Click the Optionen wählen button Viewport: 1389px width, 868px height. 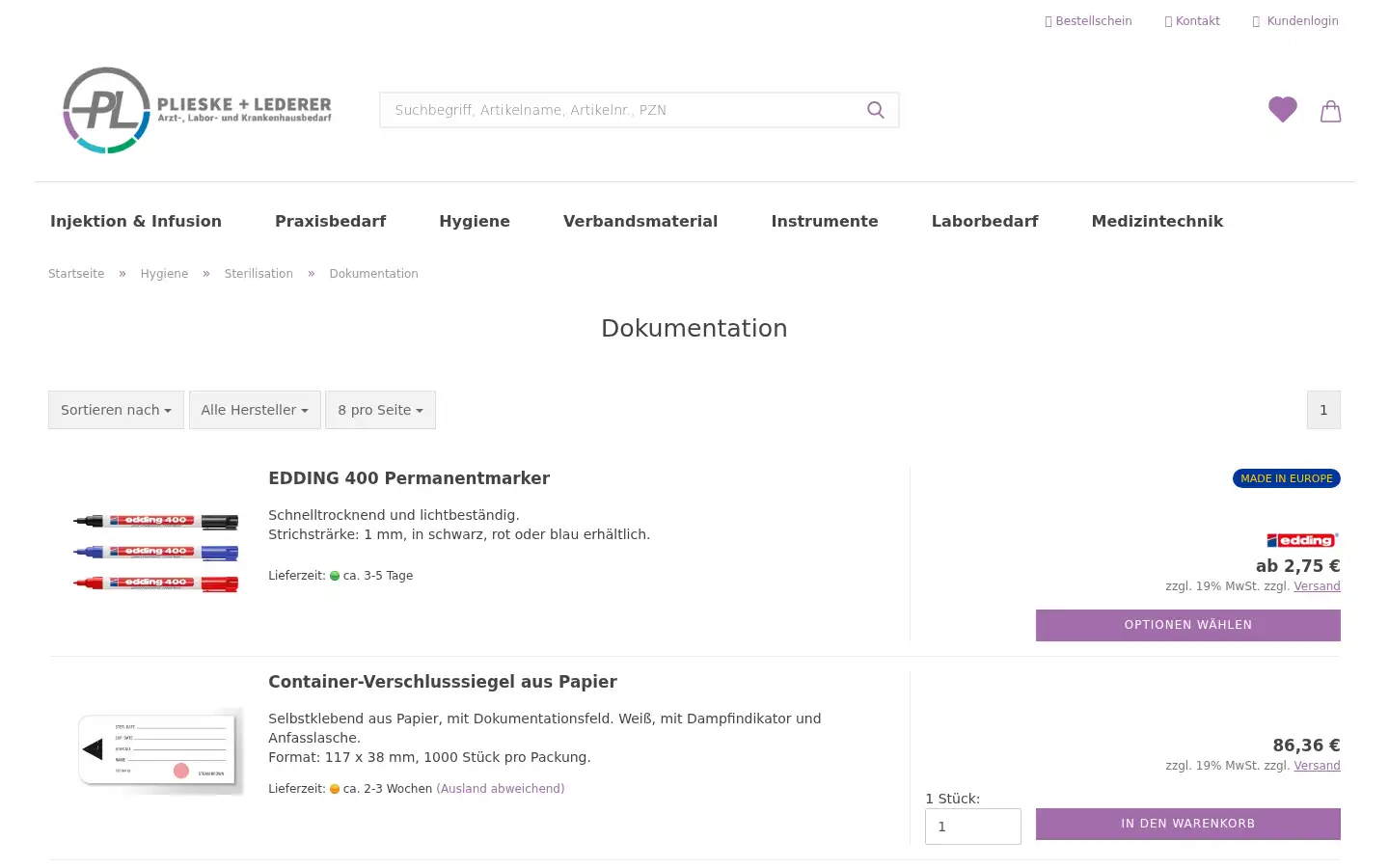point(1188,625)
